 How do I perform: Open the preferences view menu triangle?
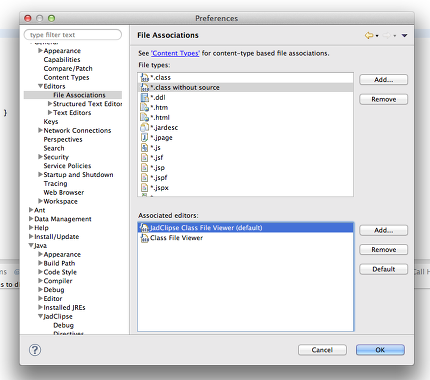pos(404,35)
